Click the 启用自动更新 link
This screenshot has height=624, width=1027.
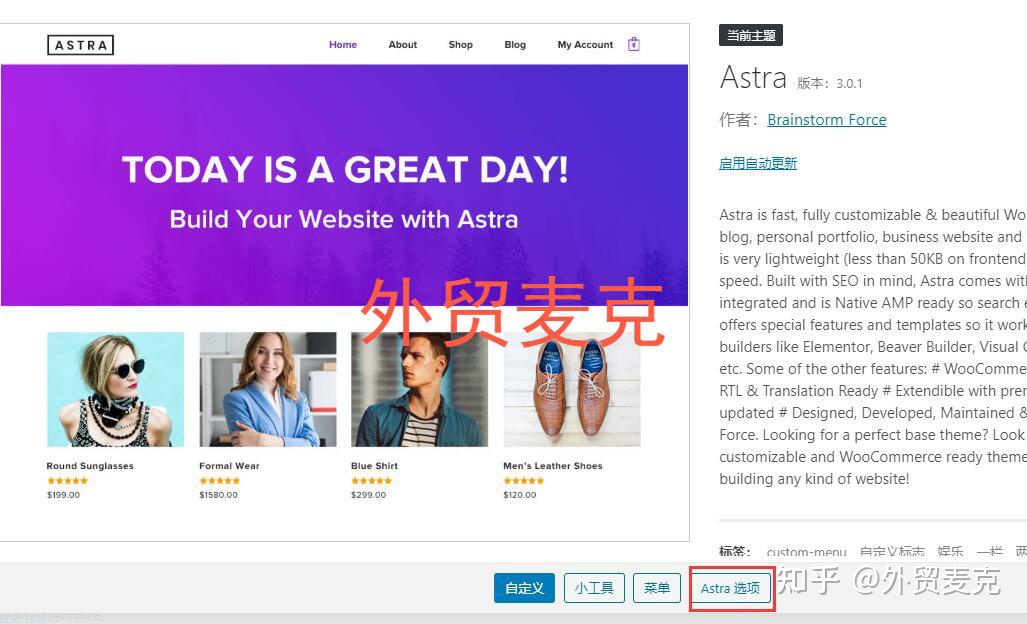coord(758,163)
